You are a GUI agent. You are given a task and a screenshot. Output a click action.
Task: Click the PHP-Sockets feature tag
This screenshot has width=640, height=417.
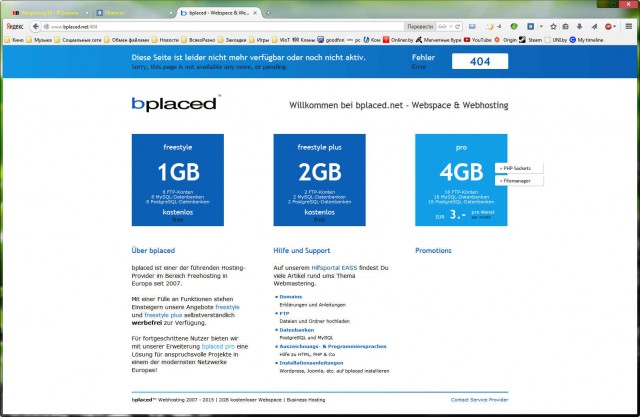point(519,168)
